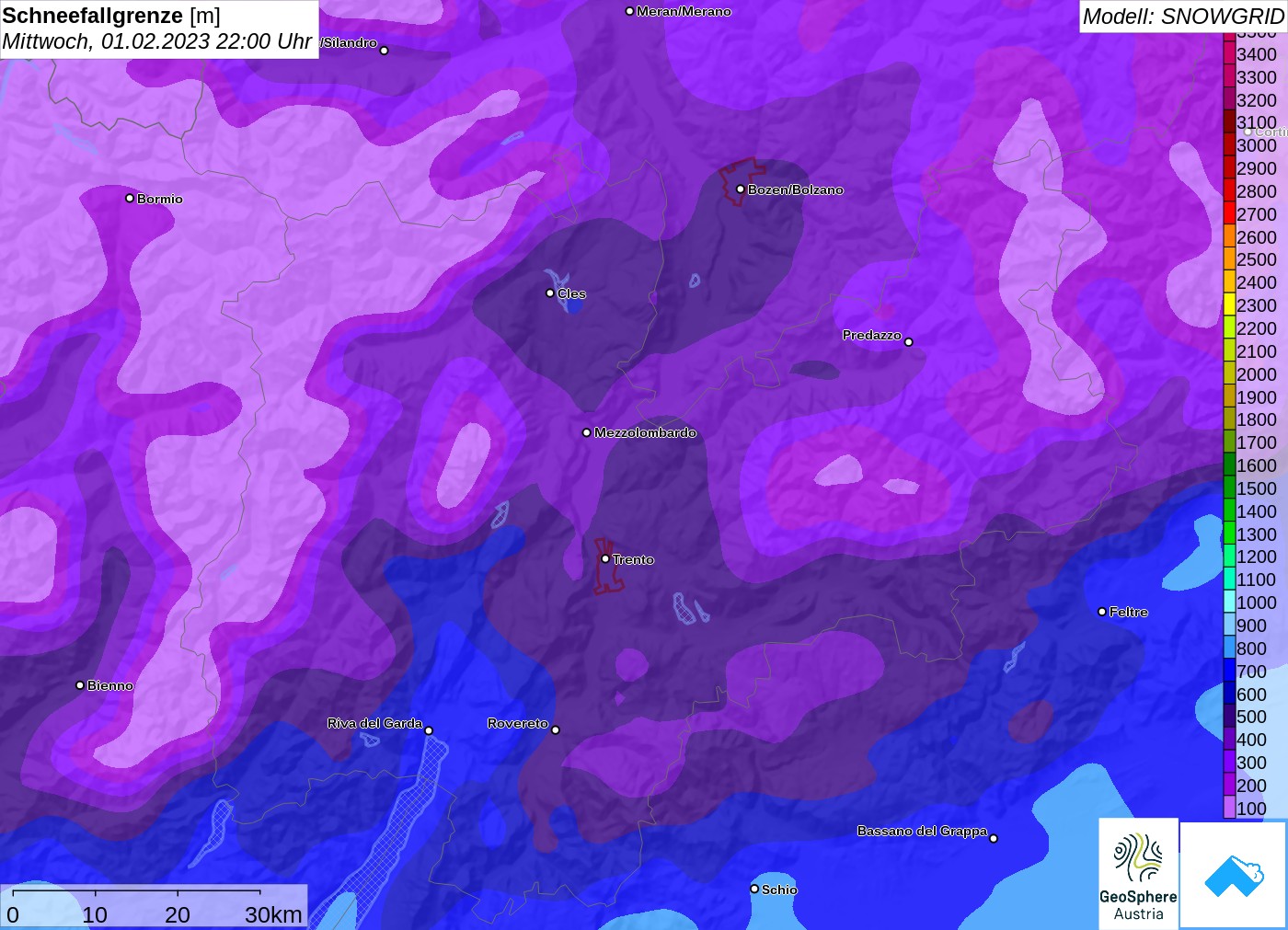This screenshot has width=1288, height=930.
Task: Click the 2700 m red legend swatch
Action: [1229, 213]
